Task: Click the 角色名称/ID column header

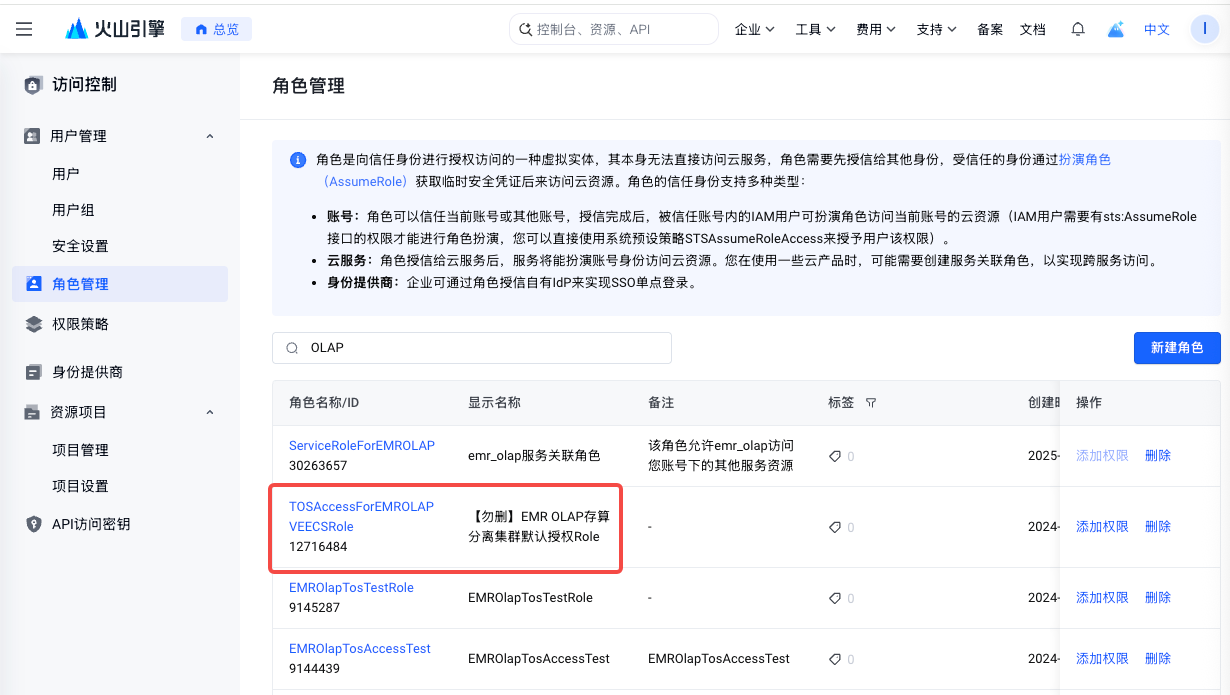Action: coord(324,402)
